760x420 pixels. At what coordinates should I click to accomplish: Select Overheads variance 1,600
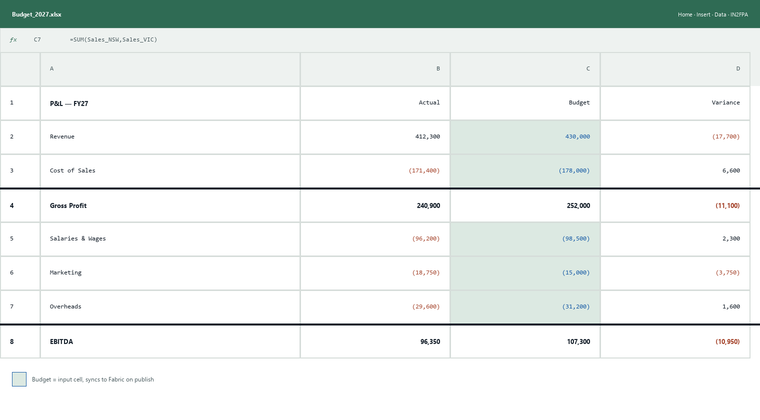675,307
